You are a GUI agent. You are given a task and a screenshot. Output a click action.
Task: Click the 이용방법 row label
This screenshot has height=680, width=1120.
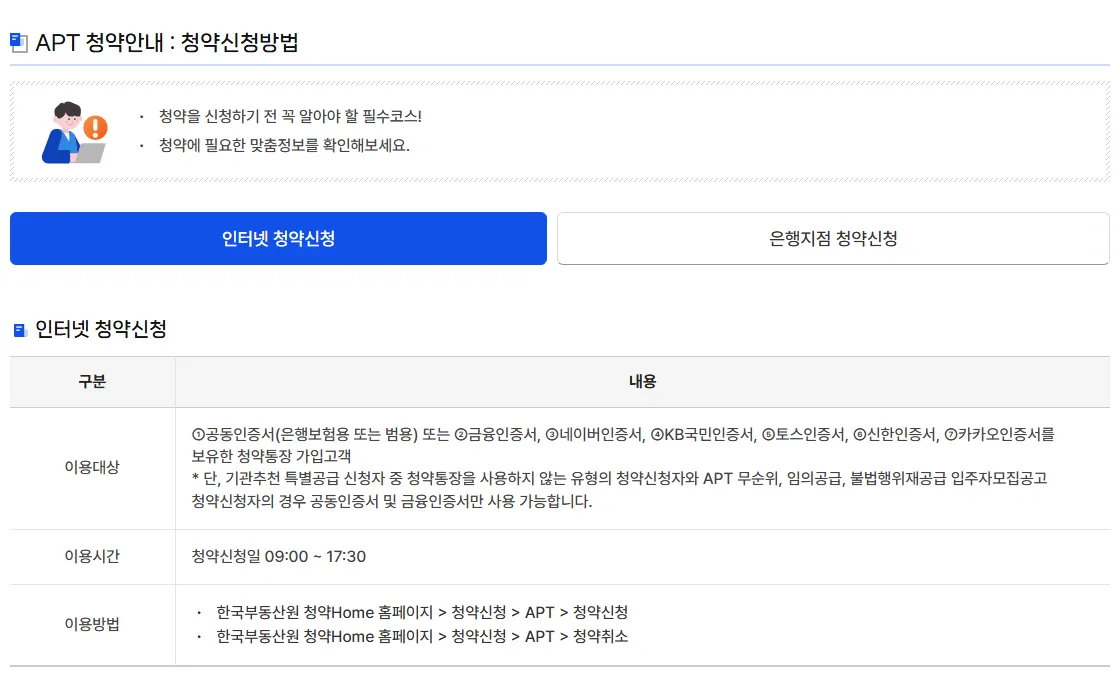click(92, 624)
